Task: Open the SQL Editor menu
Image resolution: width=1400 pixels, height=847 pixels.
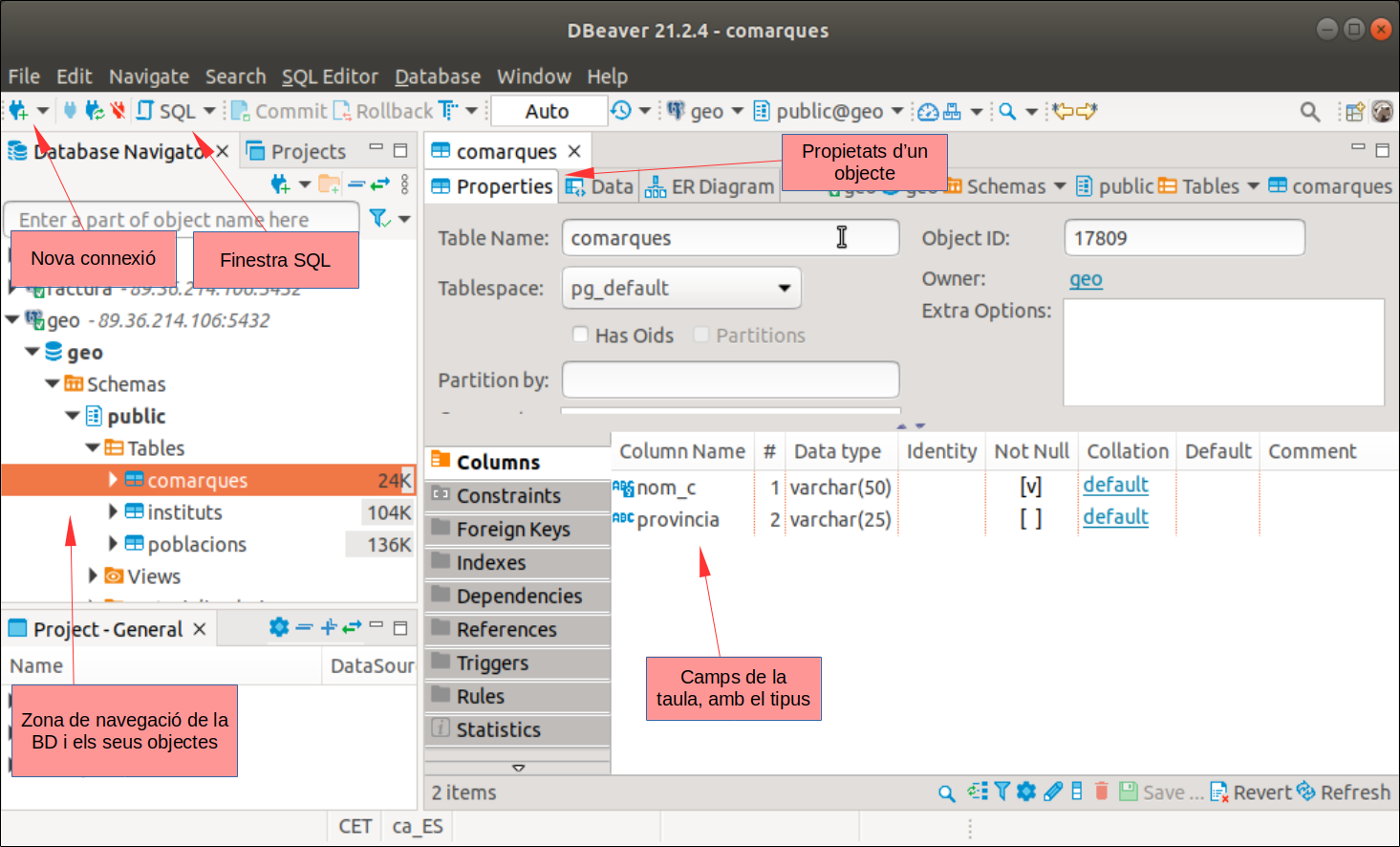Action: (330, 76)
